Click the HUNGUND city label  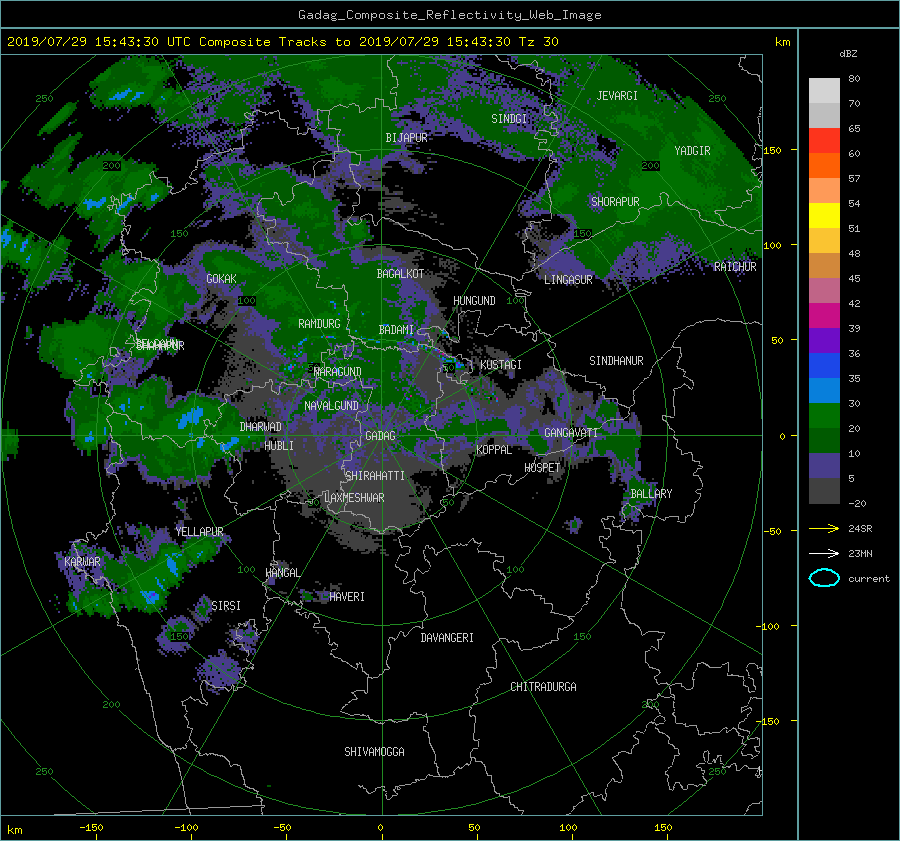[x=474, y=301]
